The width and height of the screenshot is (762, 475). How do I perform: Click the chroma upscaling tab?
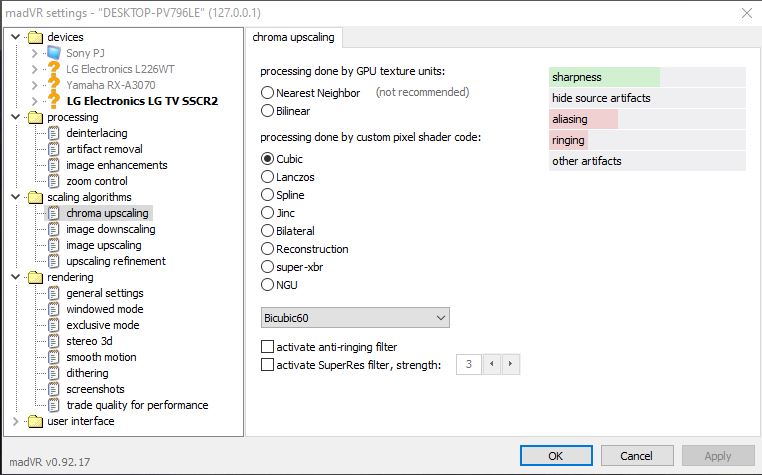(x=296, y=38)
